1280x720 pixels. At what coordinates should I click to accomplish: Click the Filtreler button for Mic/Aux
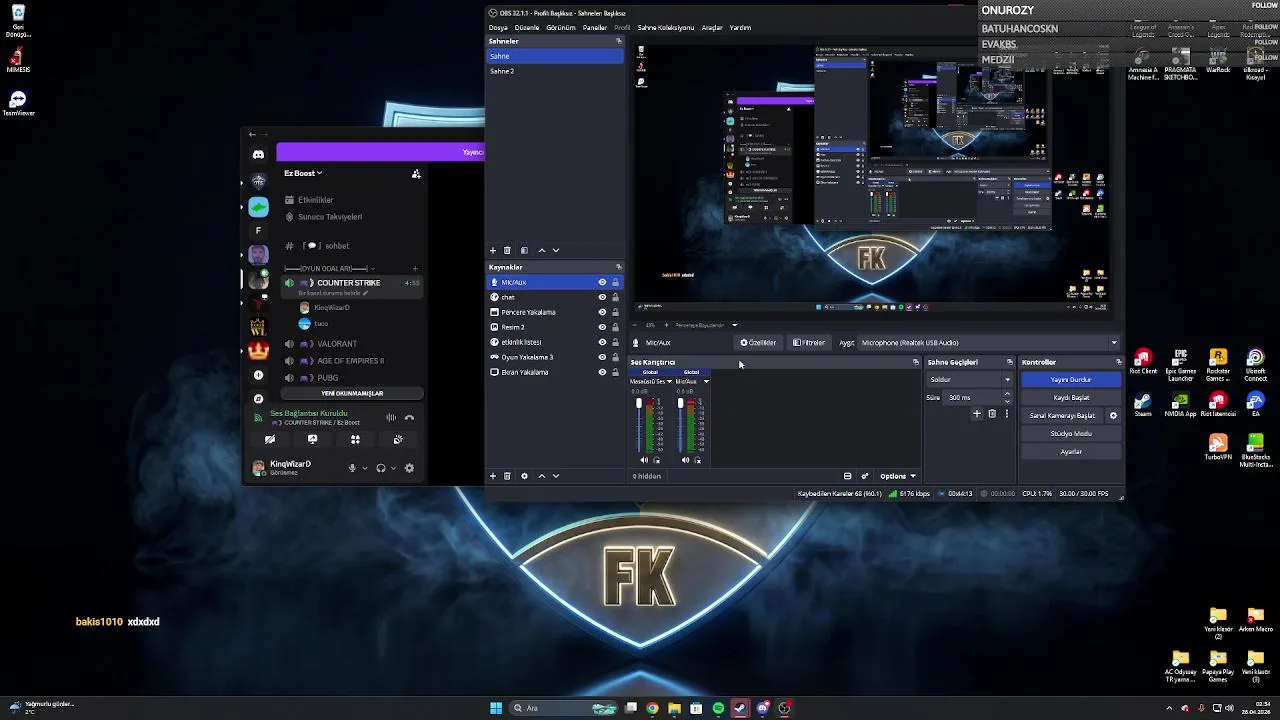809,342
